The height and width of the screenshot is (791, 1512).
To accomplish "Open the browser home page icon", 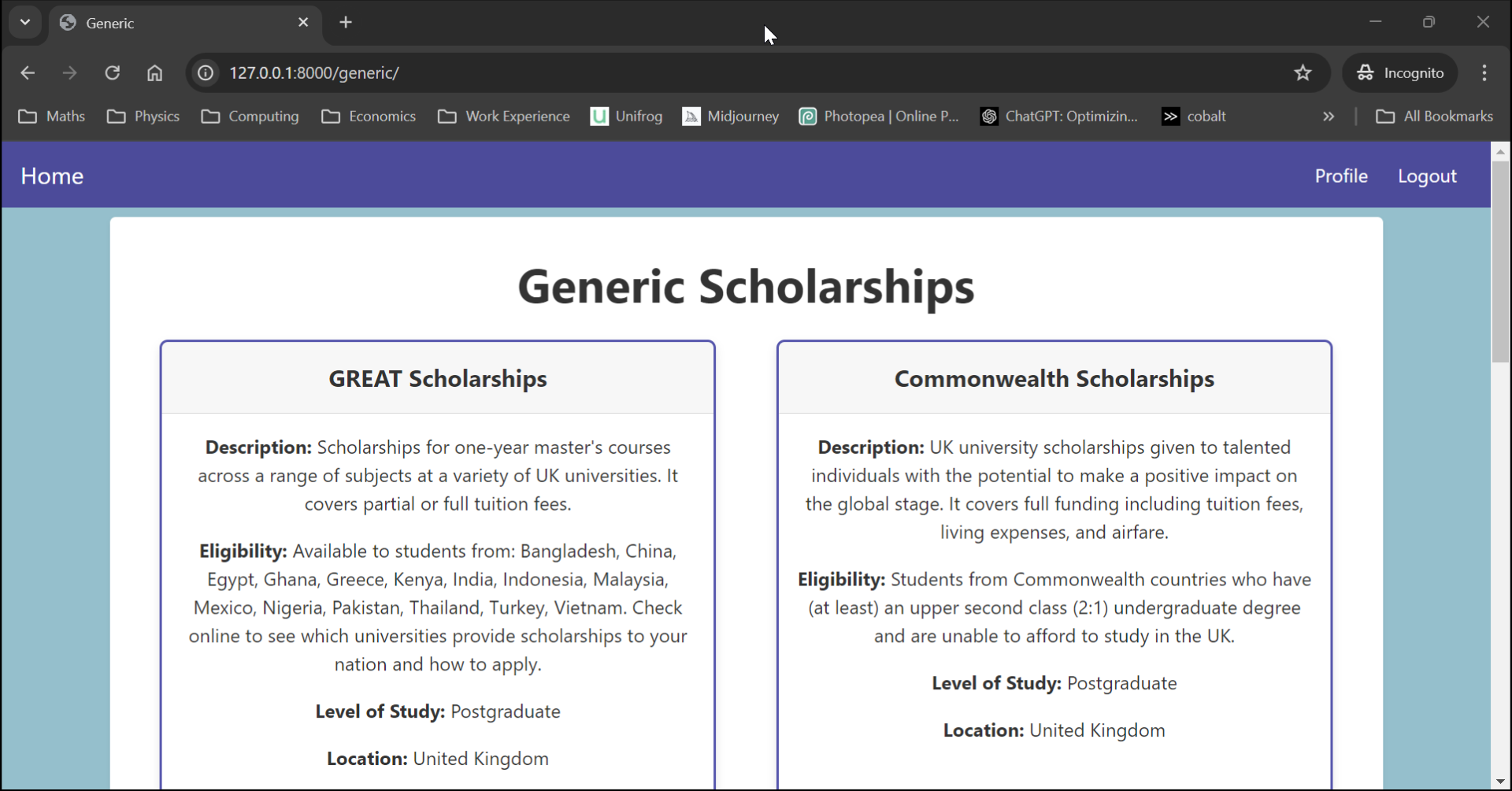I will (154, 73).
